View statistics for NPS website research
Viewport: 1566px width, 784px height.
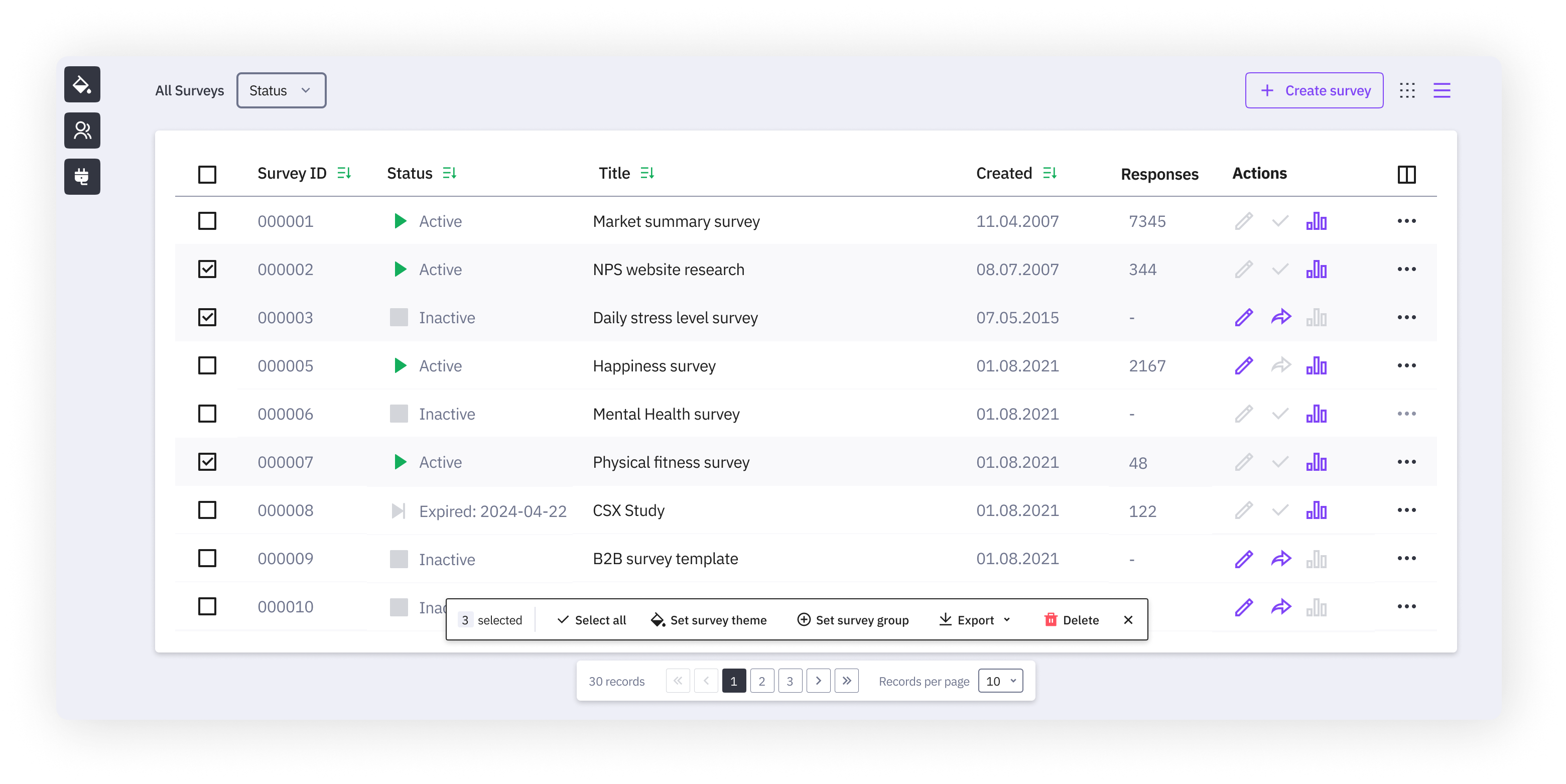click(1317, 269)
